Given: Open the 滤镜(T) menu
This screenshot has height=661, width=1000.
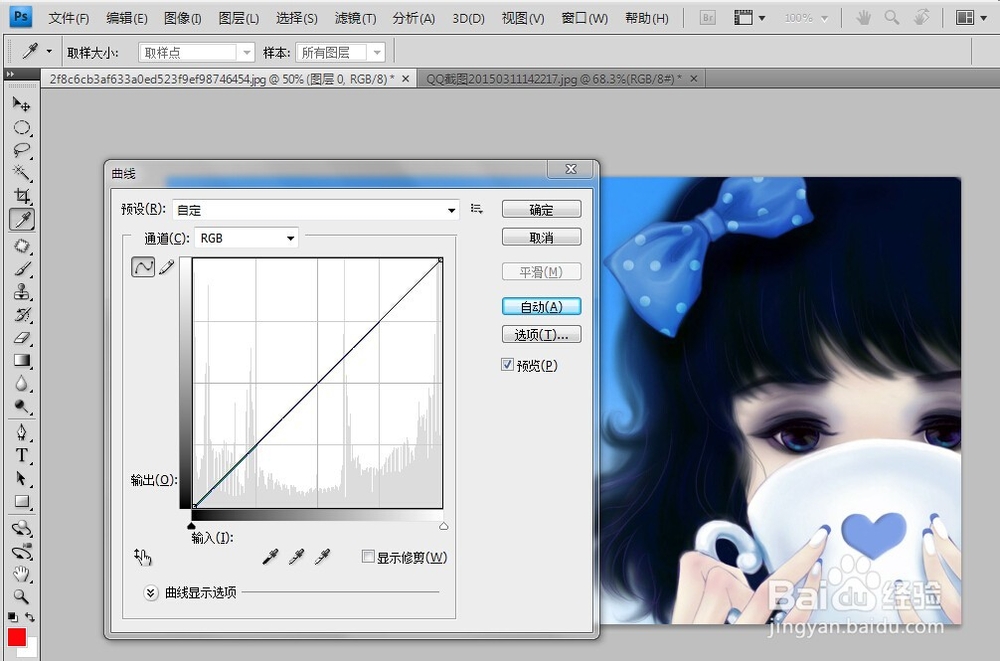Looking at the screenshot, I should 355,18.
